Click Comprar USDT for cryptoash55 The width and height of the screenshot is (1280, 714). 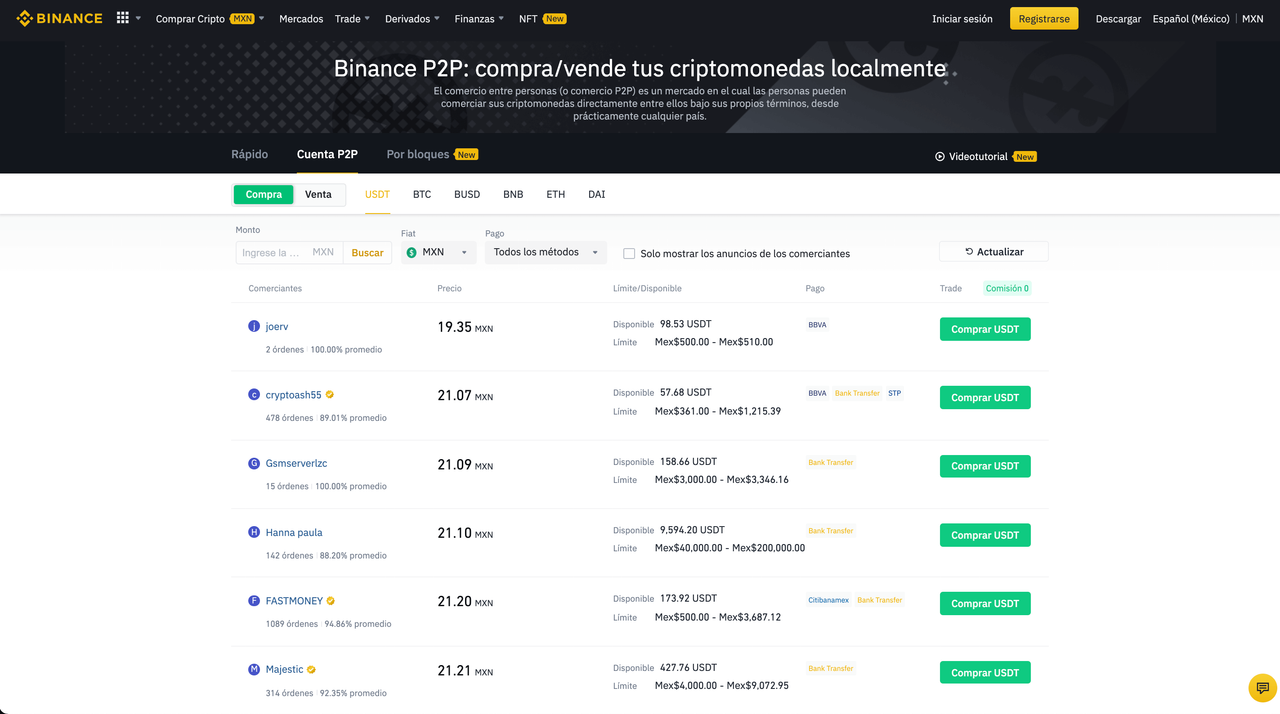click(x=985, y=397)
